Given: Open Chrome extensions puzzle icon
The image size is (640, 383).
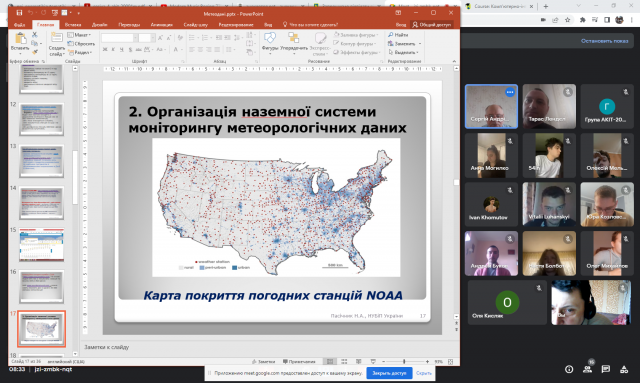Looking at the screenshot, I should [582, 20].
